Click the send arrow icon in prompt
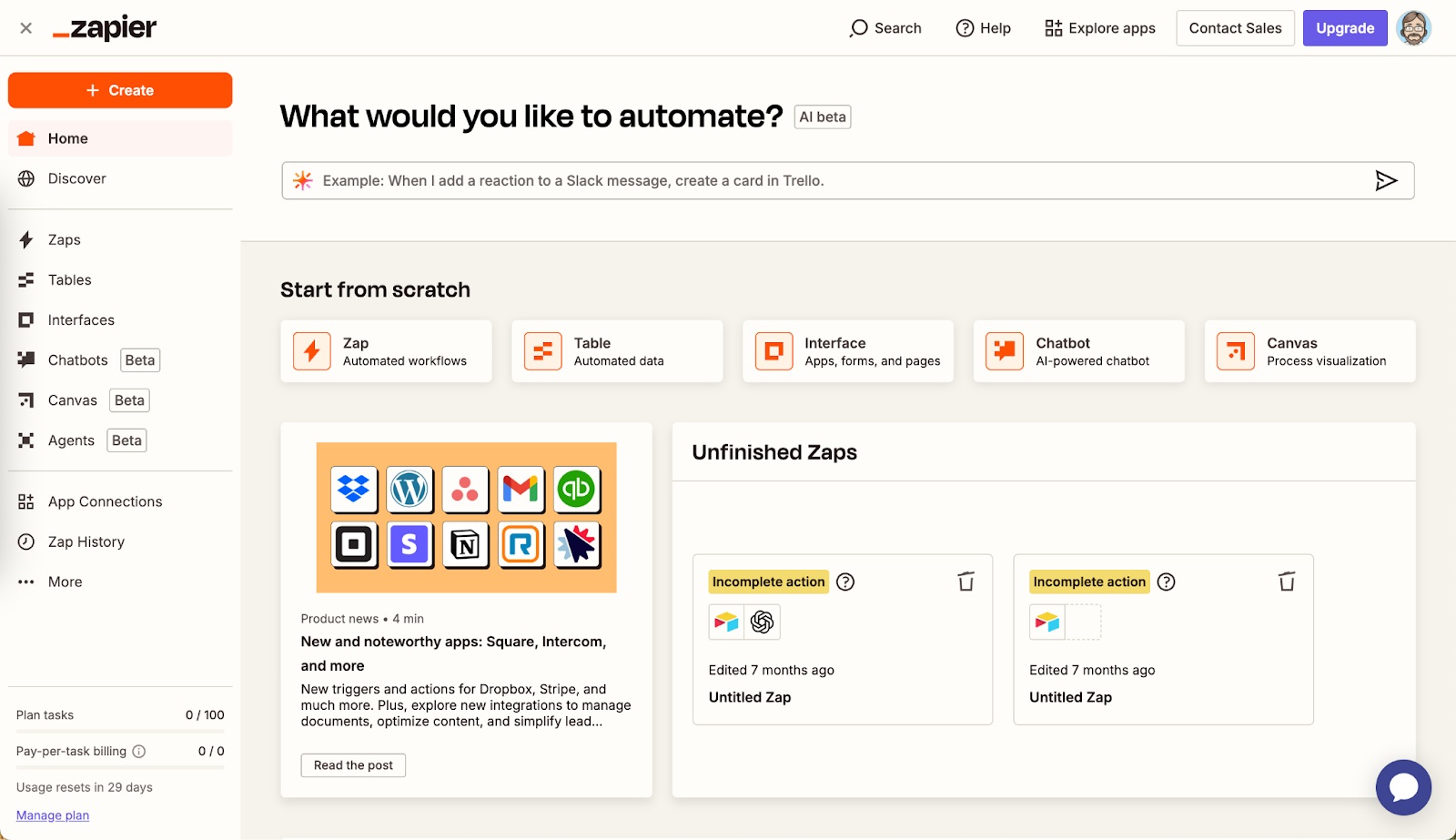Viewport: 1456px width, 840px height. 1386,180
